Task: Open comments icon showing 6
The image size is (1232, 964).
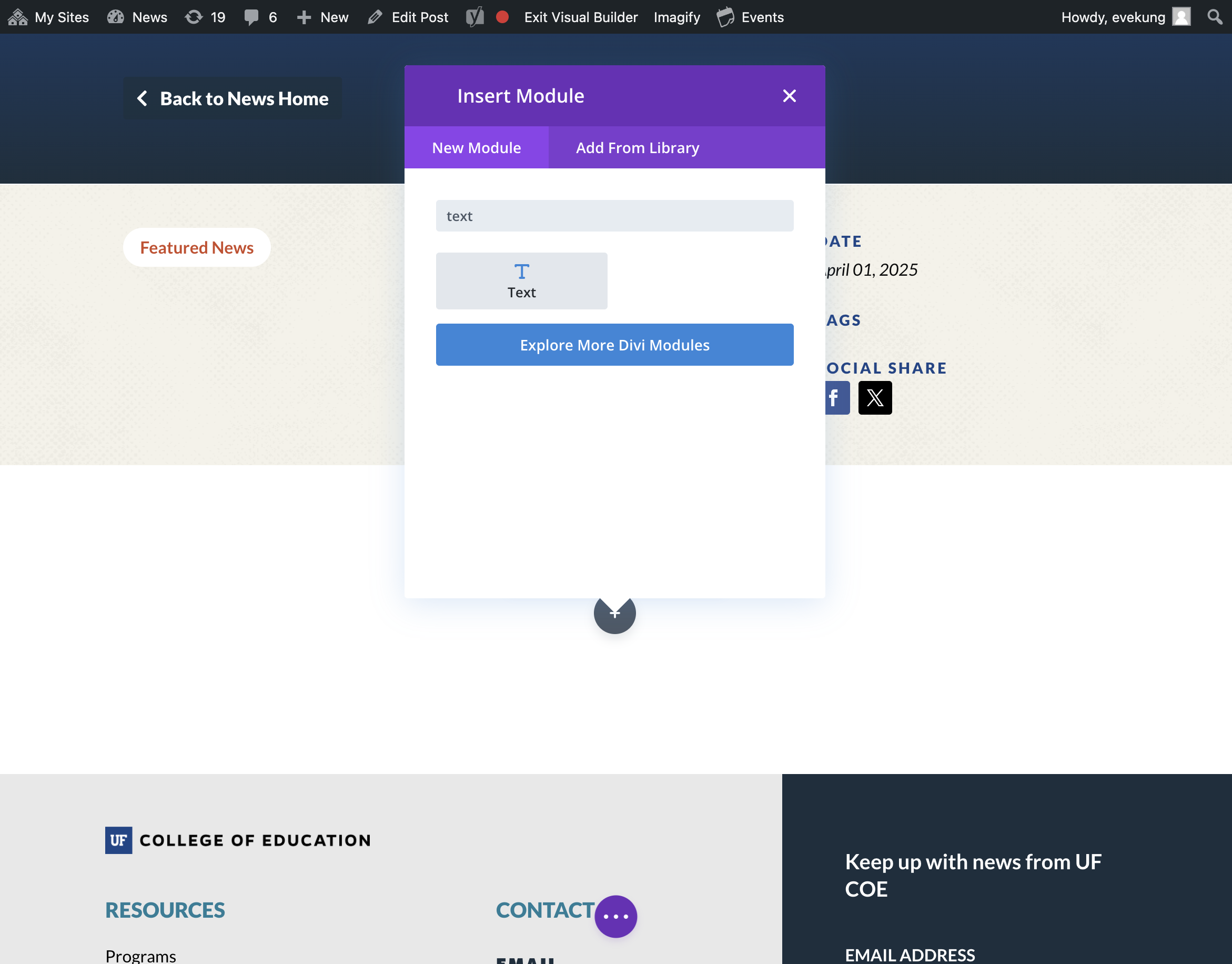Action: pyautogui.click(x=260, y=17)
